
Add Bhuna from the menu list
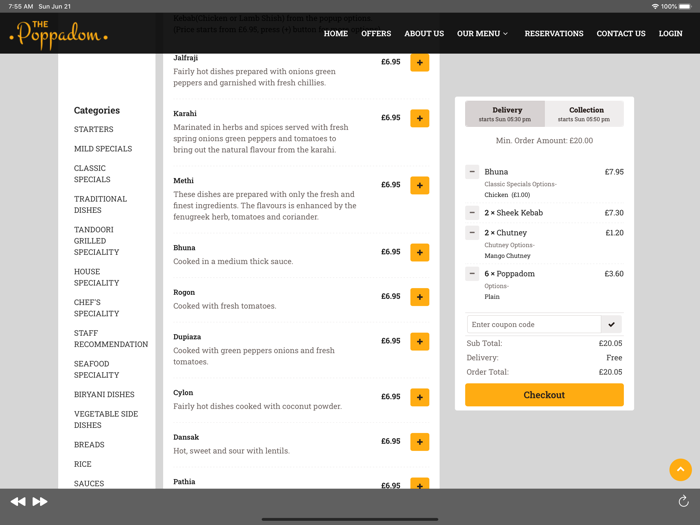coord(419,252)
